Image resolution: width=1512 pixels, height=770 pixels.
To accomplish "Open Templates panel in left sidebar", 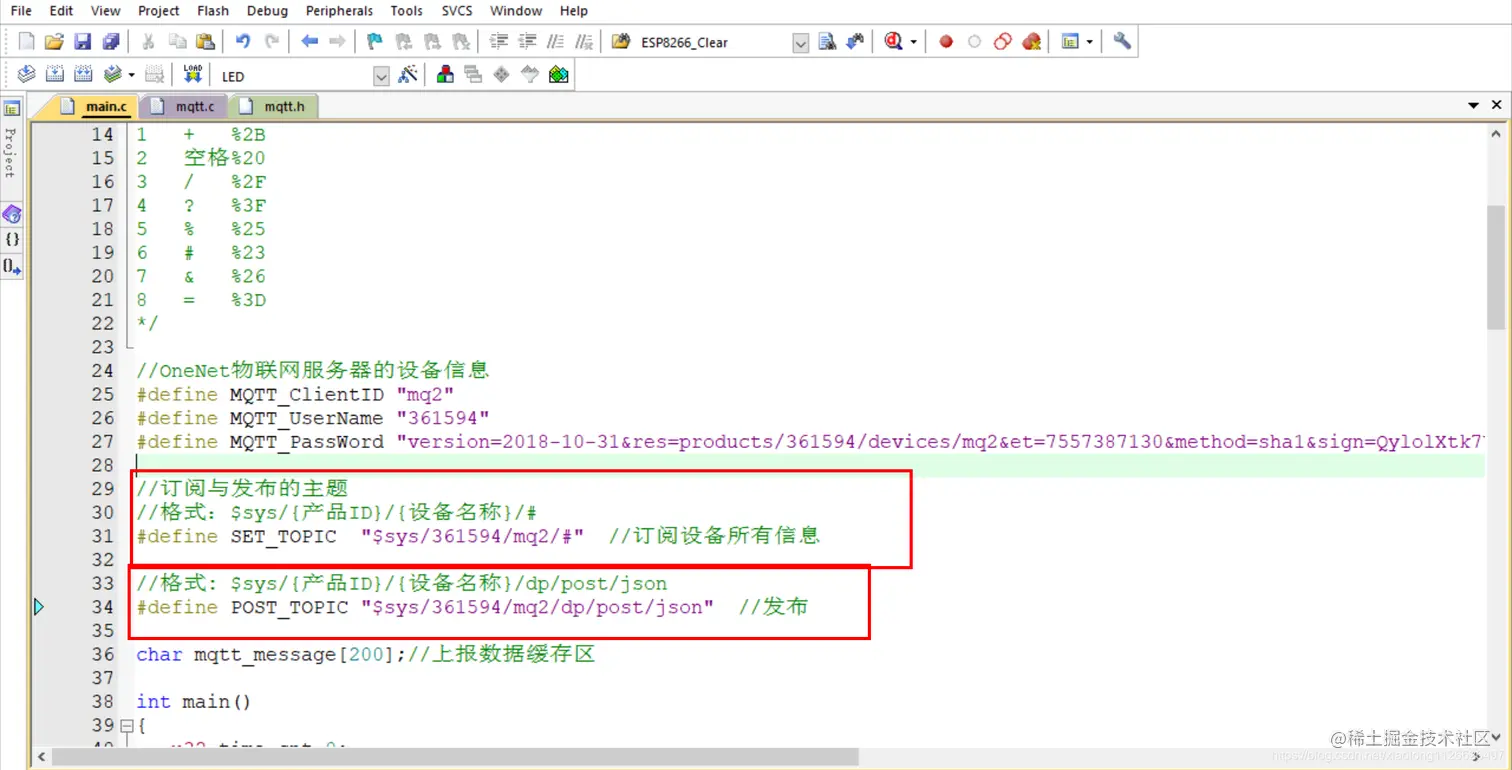I will (x=12, y=267).
